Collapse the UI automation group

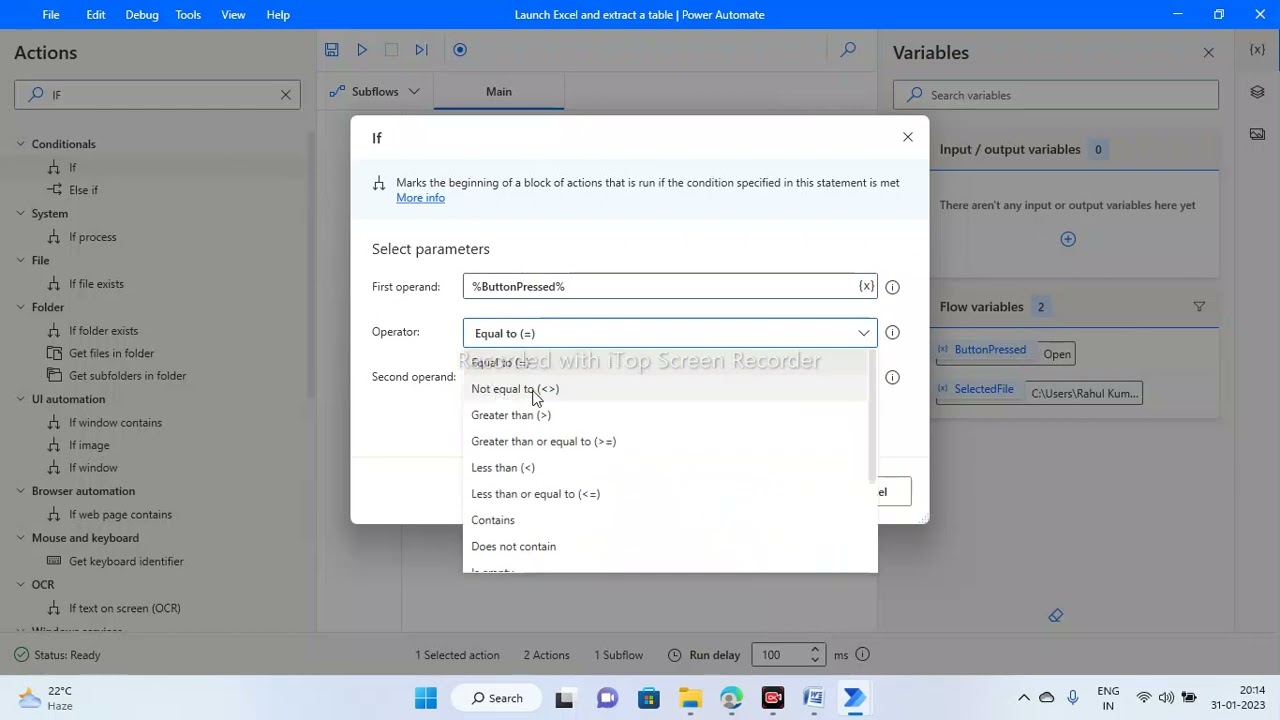20,399
